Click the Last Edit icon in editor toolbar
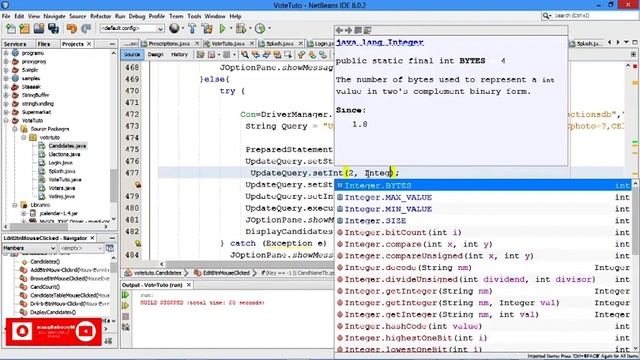 (200, 54)
